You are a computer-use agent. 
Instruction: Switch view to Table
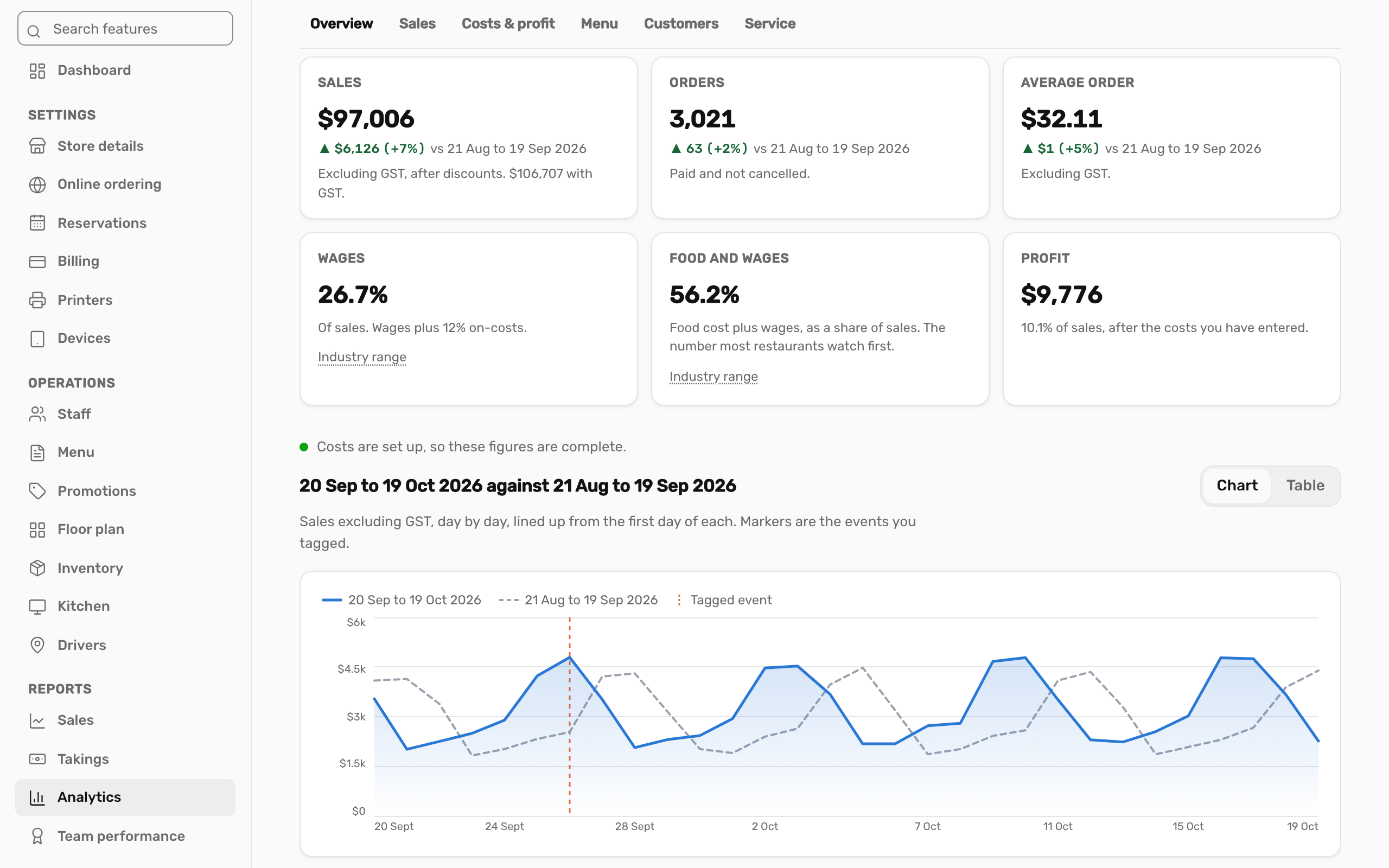click(x=1305, y=486)
